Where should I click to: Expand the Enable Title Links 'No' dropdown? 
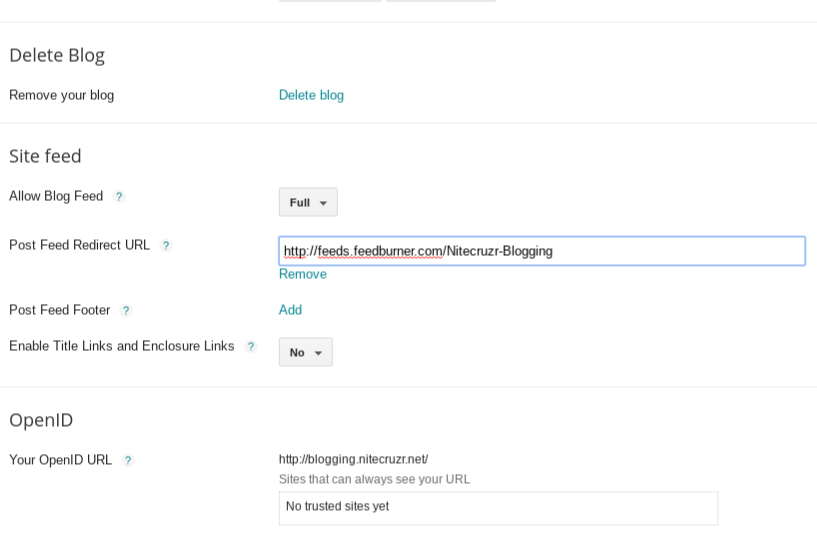tap(305, 352)
